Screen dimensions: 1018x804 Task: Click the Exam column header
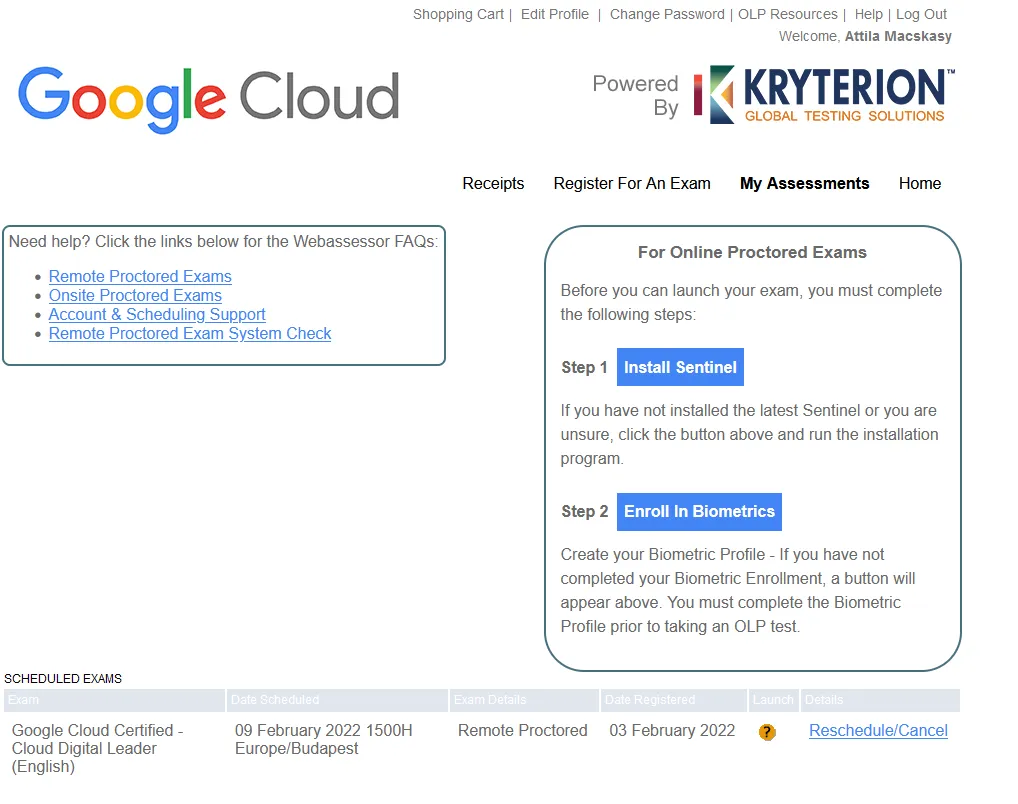click(114, 700)
